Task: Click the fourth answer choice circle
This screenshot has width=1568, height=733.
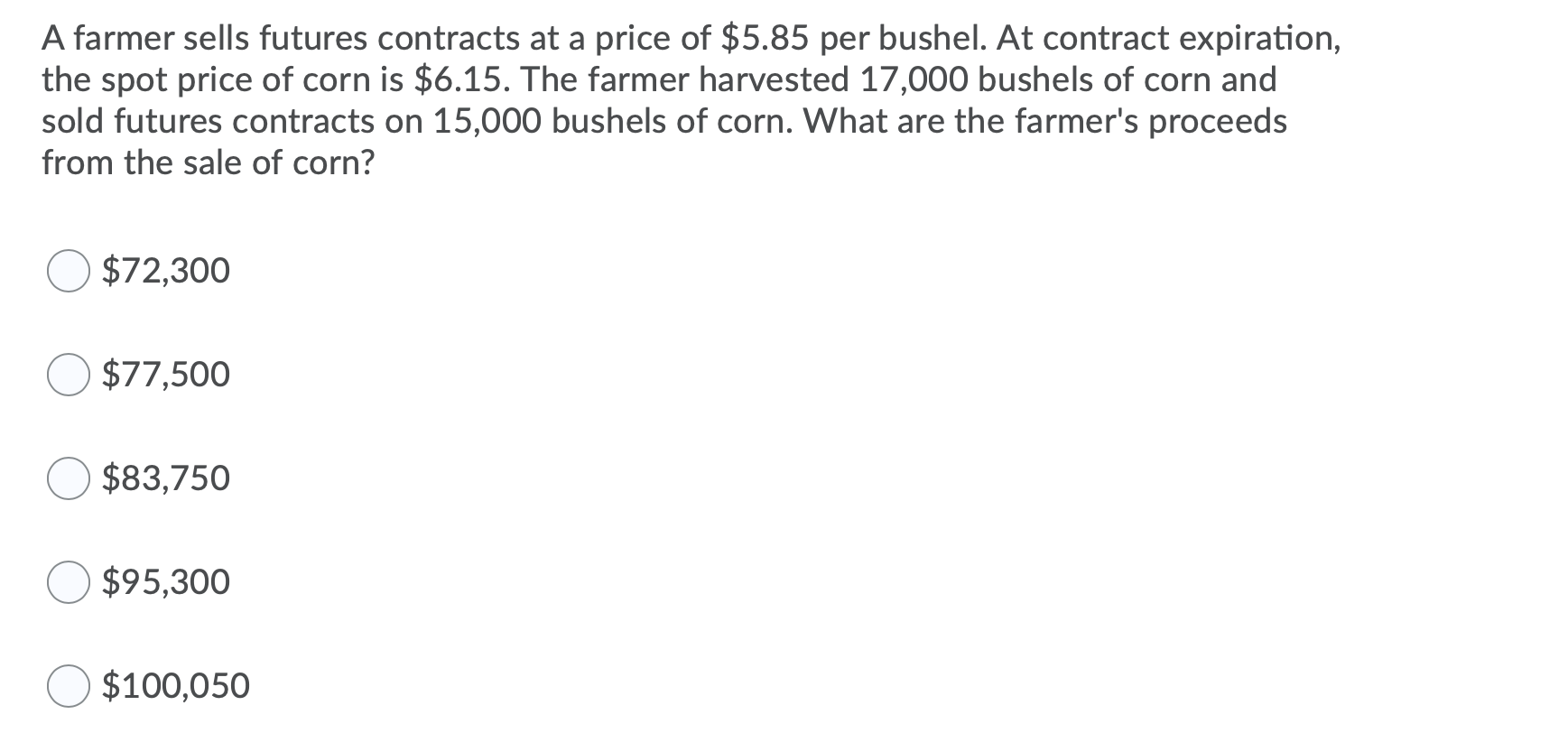Action: pyautogui.click(x=69, y=581)
